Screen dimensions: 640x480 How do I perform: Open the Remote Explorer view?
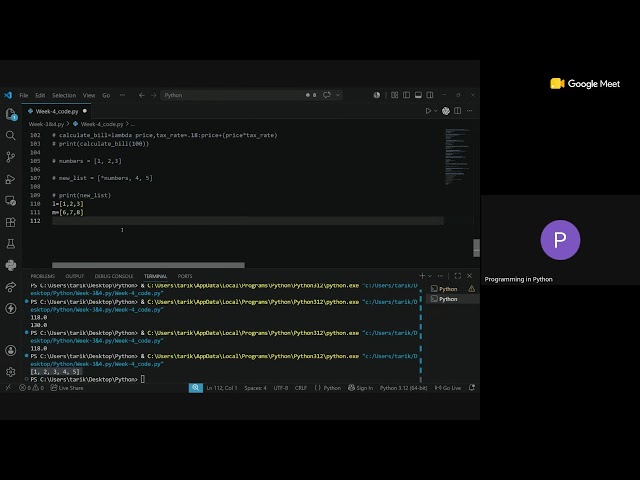click(11, 200)
